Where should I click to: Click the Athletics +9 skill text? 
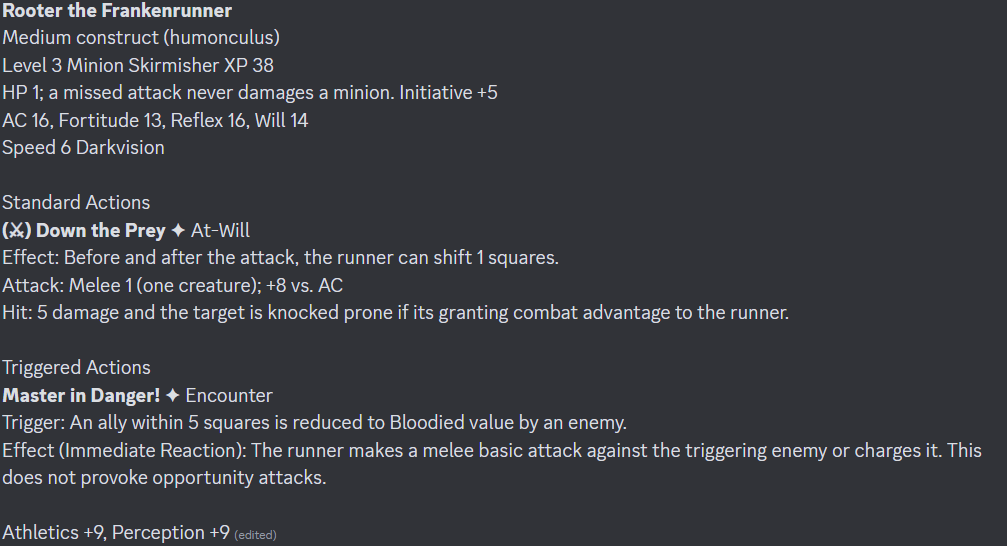tap(53, 533)
